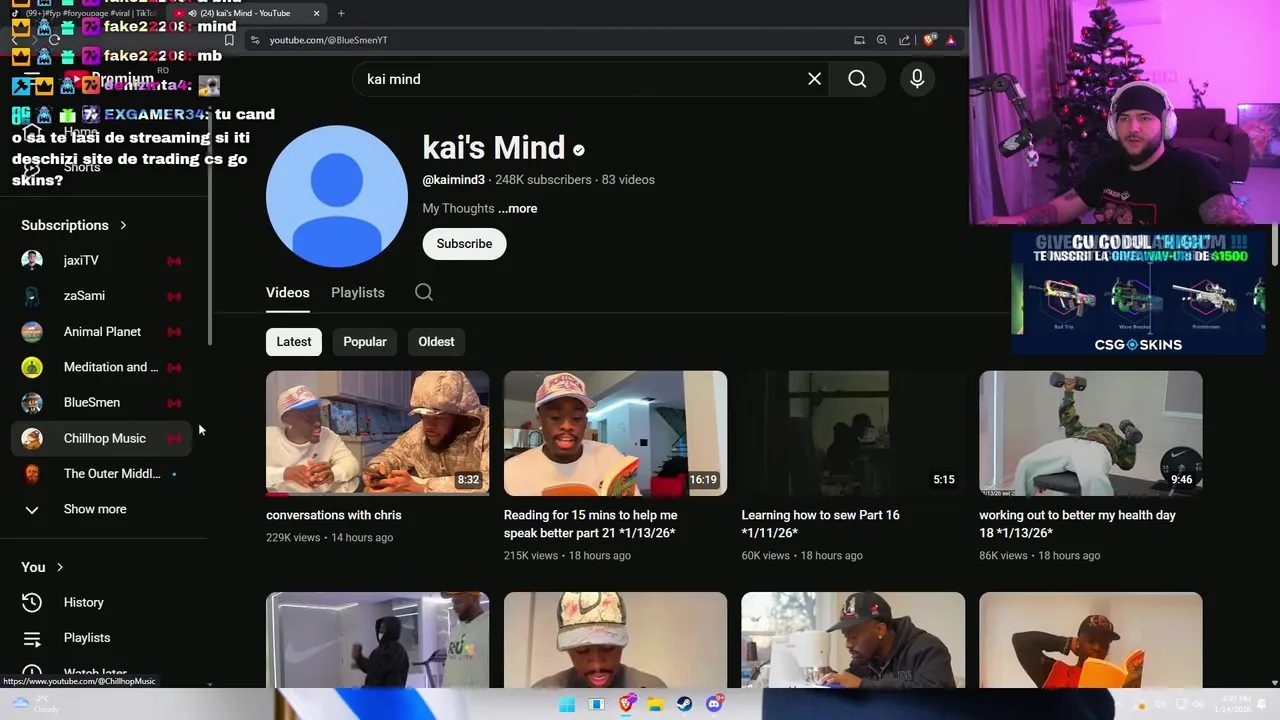The image size is (1280, 720).
Task: Click the weather widget on the taskbar
Action: point(35,704)
